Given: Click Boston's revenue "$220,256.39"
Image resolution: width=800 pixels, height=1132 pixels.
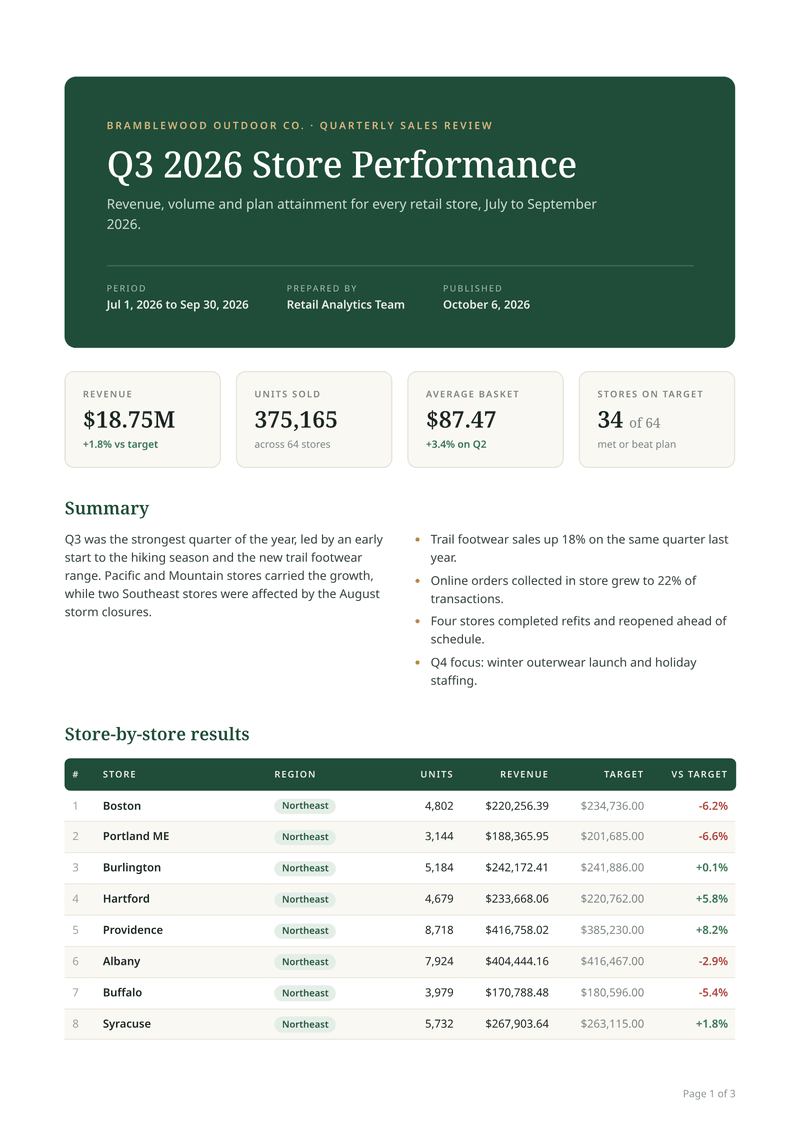Looking at the screenshot, I should point(517,806).
